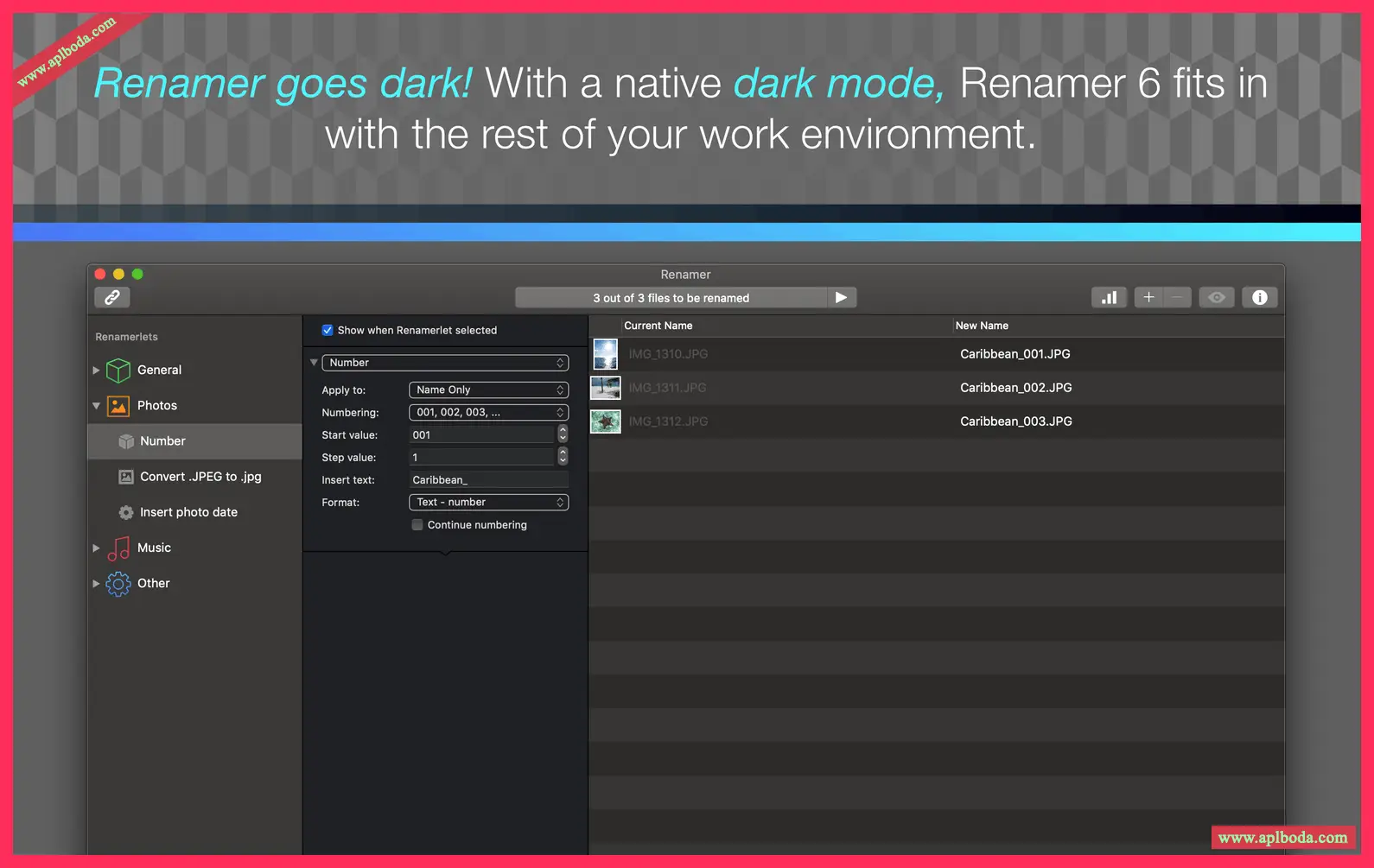This screenshot has width=1374, height=868.
Task: Open the info button in toolbar
Action: point(1260,298)
